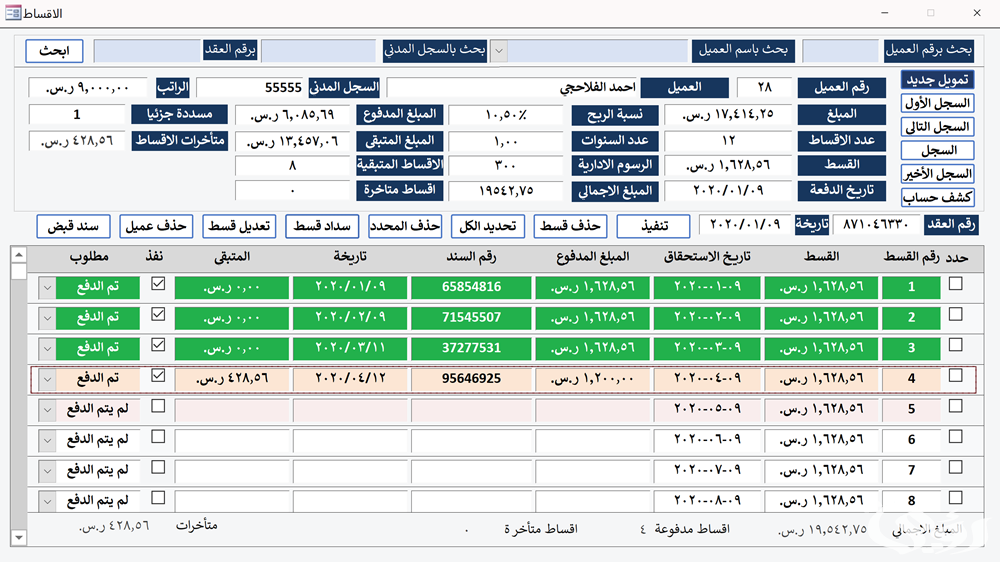Toggle نفذ checkbox for installment 8
The image size is (1000, 562).
pos(158,498)
